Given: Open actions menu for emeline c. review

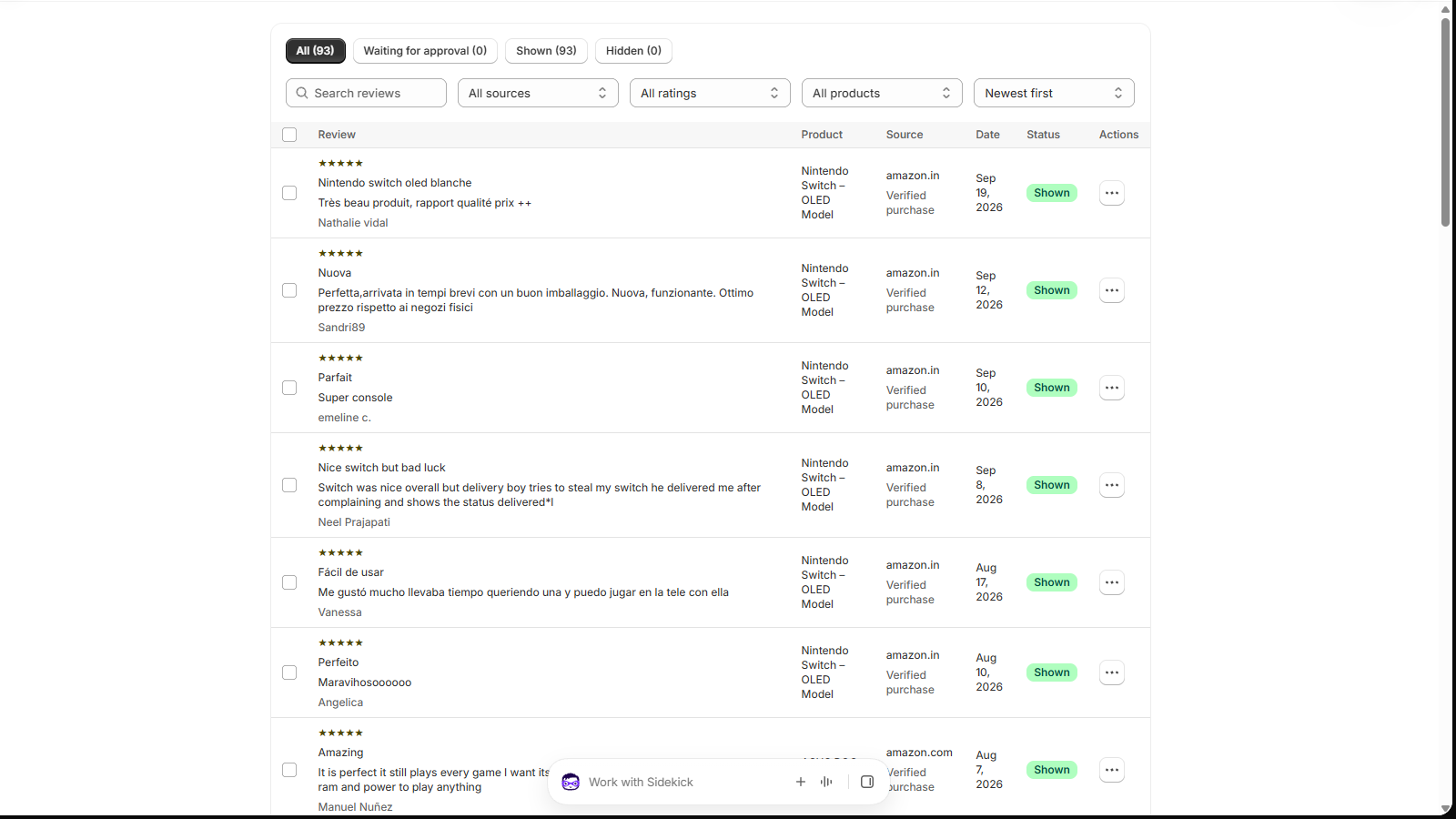Looking at the screenshot, I should pos(1111,388).
